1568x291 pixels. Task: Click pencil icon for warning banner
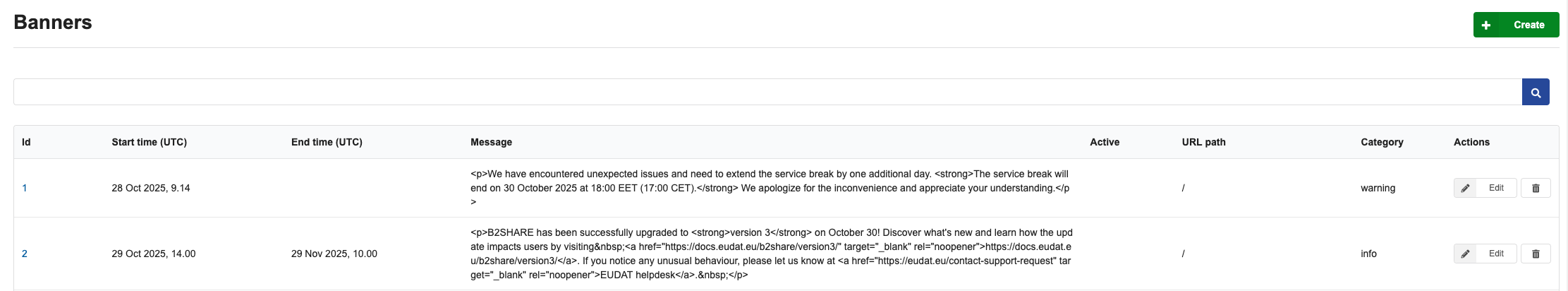(x=1465, y=188)
